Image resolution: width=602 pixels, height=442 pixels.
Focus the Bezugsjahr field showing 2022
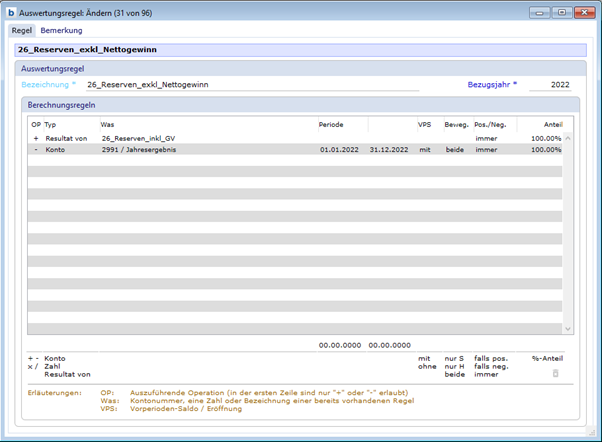(x=550, y=85)
